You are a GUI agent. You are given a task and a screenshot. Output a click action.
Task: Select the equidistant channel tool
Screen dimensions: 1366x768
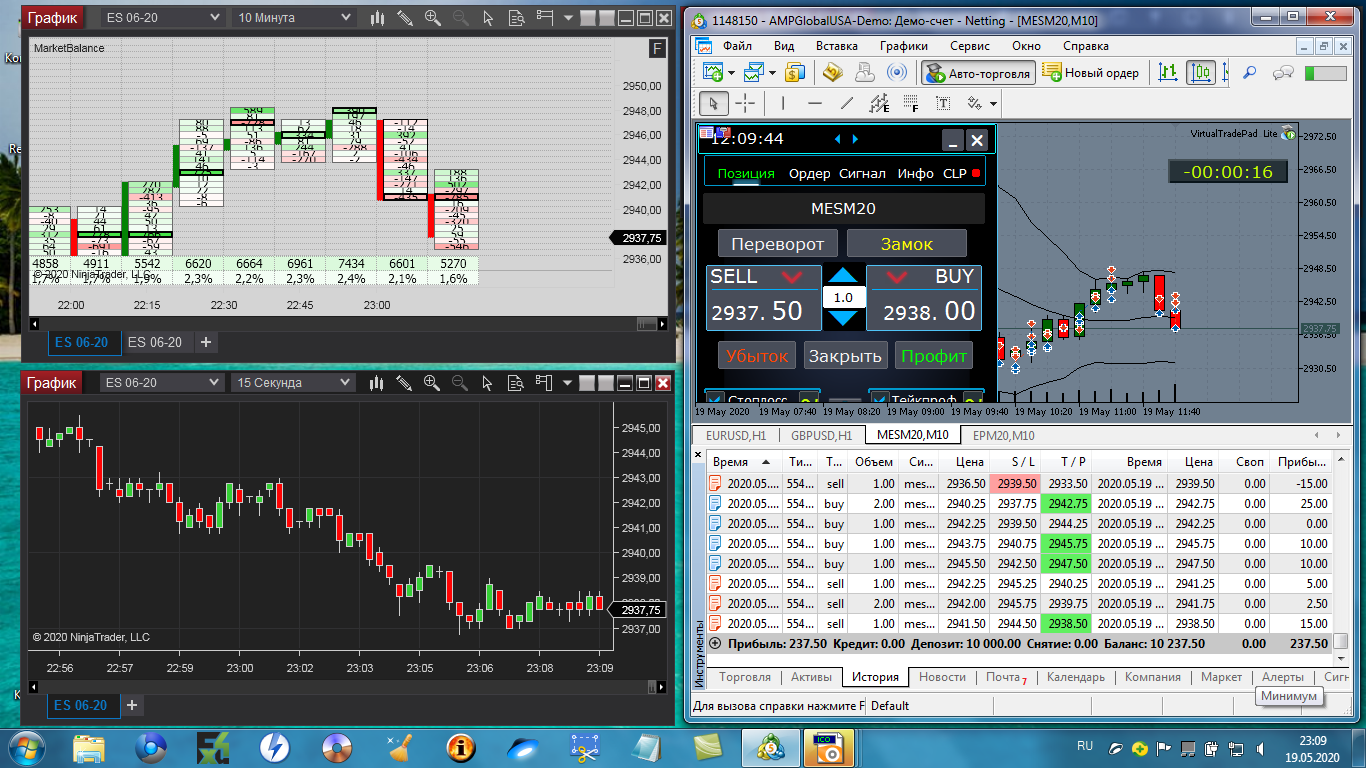point(879,103)
